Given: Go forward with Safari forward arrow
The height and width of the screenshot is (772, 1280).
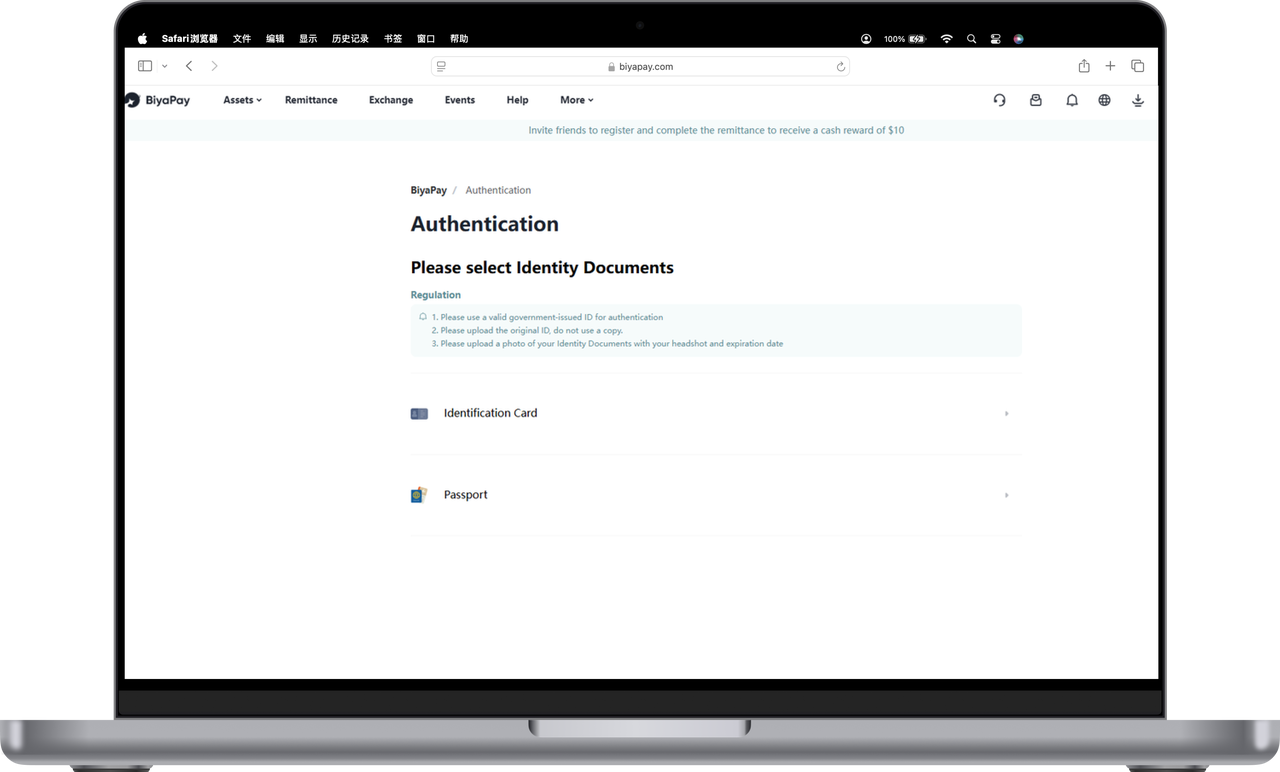Looking at the screenshot, I should click(214, 66).
